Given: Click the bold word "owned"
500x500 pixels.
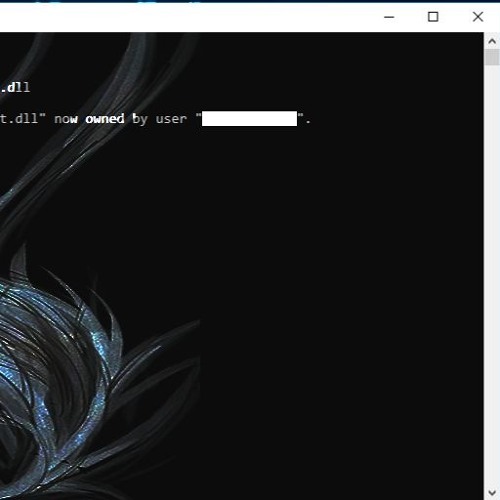Looking at the screenshot, I should tap(105, 119).
